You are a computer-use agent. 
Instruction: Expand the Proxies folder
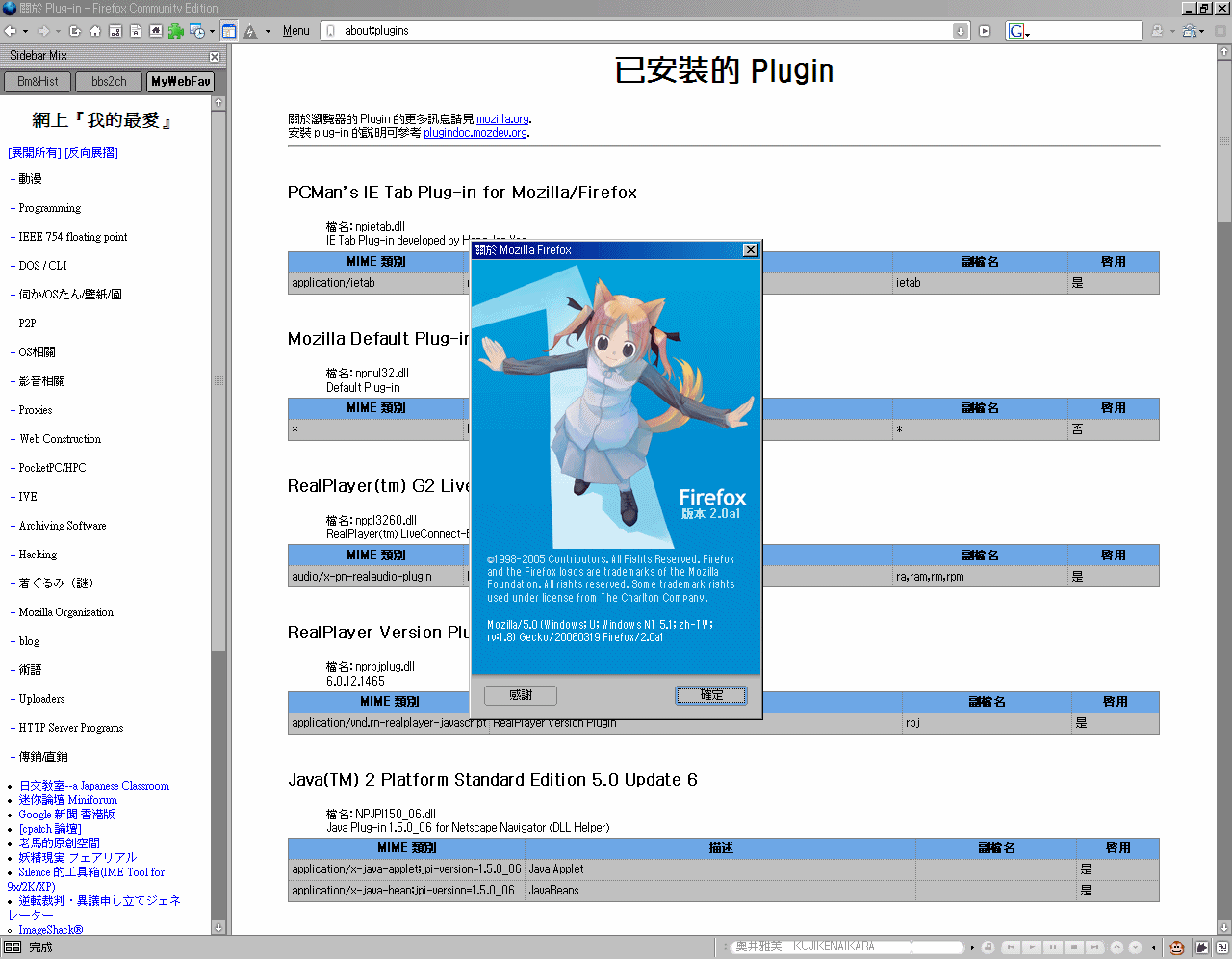13,410
